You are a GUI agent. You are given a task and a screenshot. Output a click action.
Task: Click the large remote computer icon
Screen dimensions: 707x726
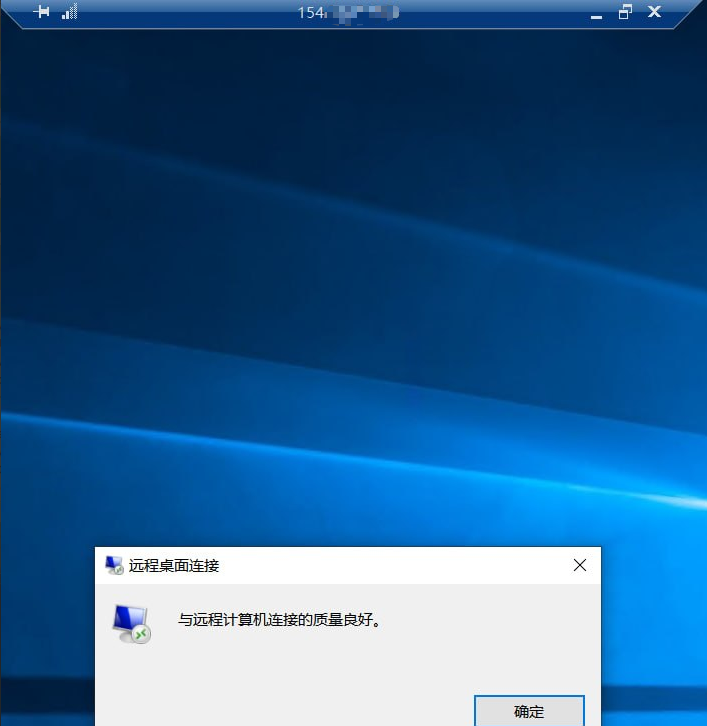pos(131,624)
